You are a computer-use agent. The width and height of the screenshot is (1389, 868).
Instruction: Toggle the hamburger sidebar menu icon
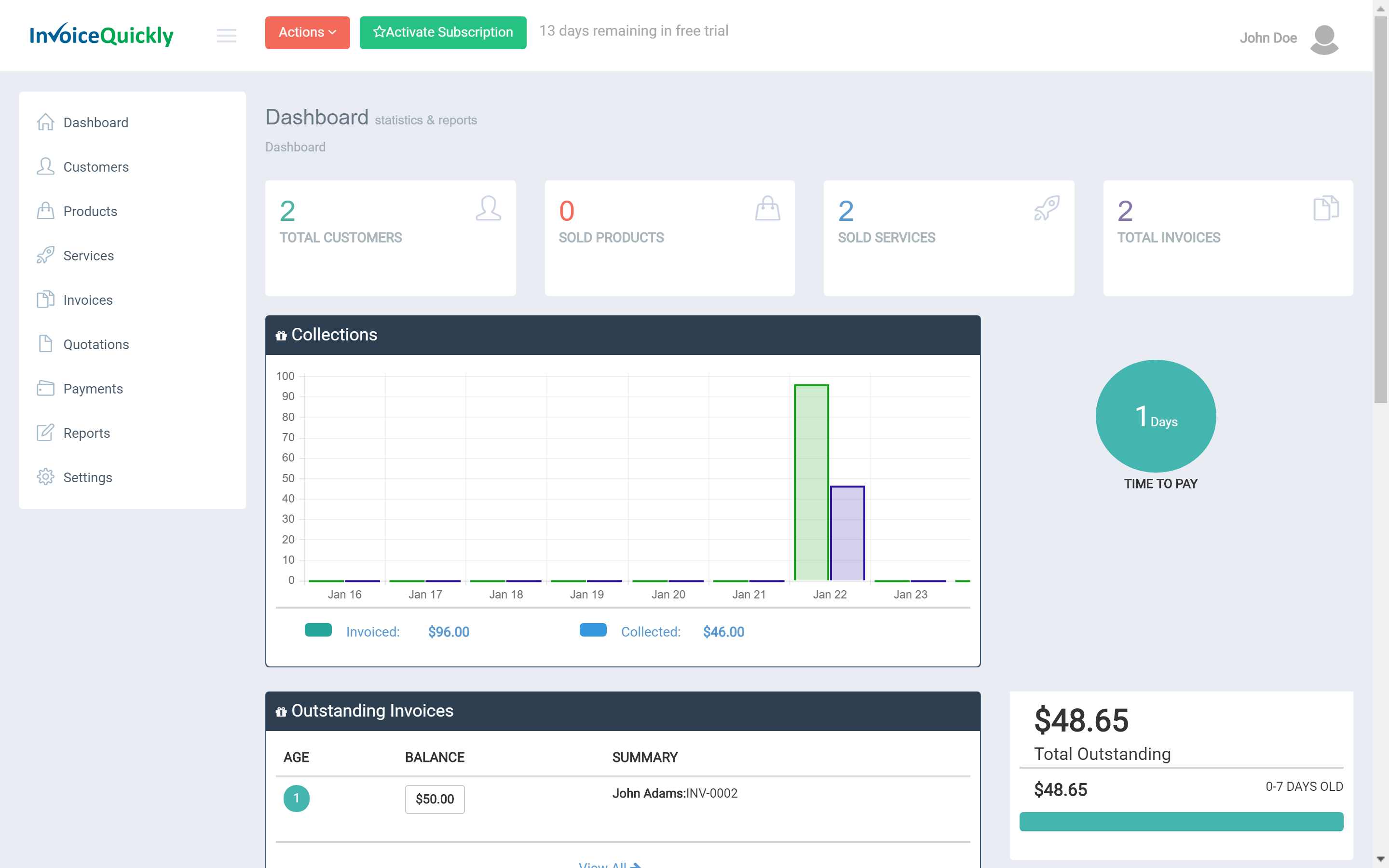(x=226, y=36)
